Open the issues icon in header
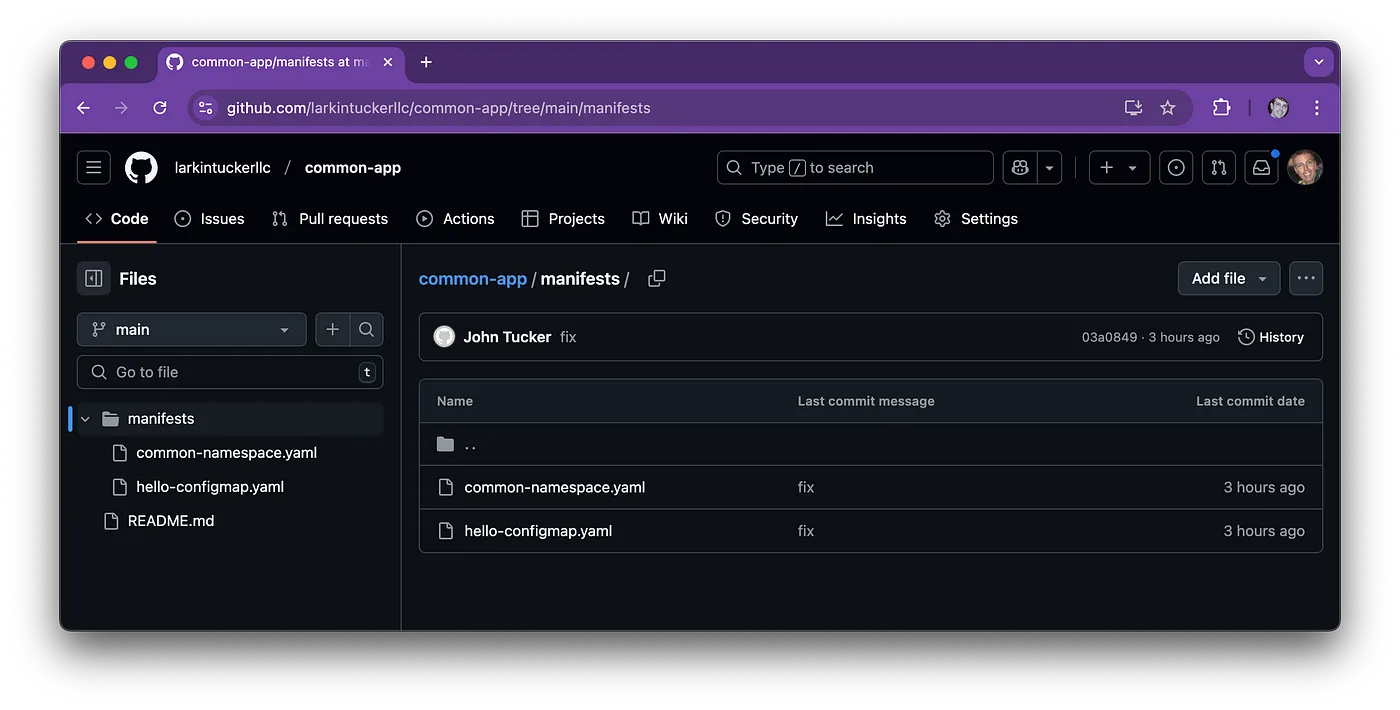Screen dimensions: 1400x710 1176,168
